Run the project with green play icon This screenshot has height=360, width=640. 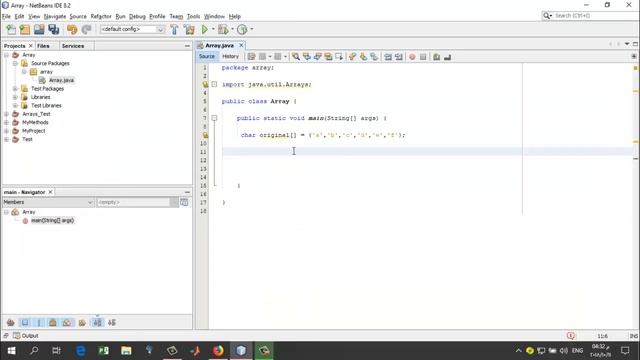click(204, 29)
